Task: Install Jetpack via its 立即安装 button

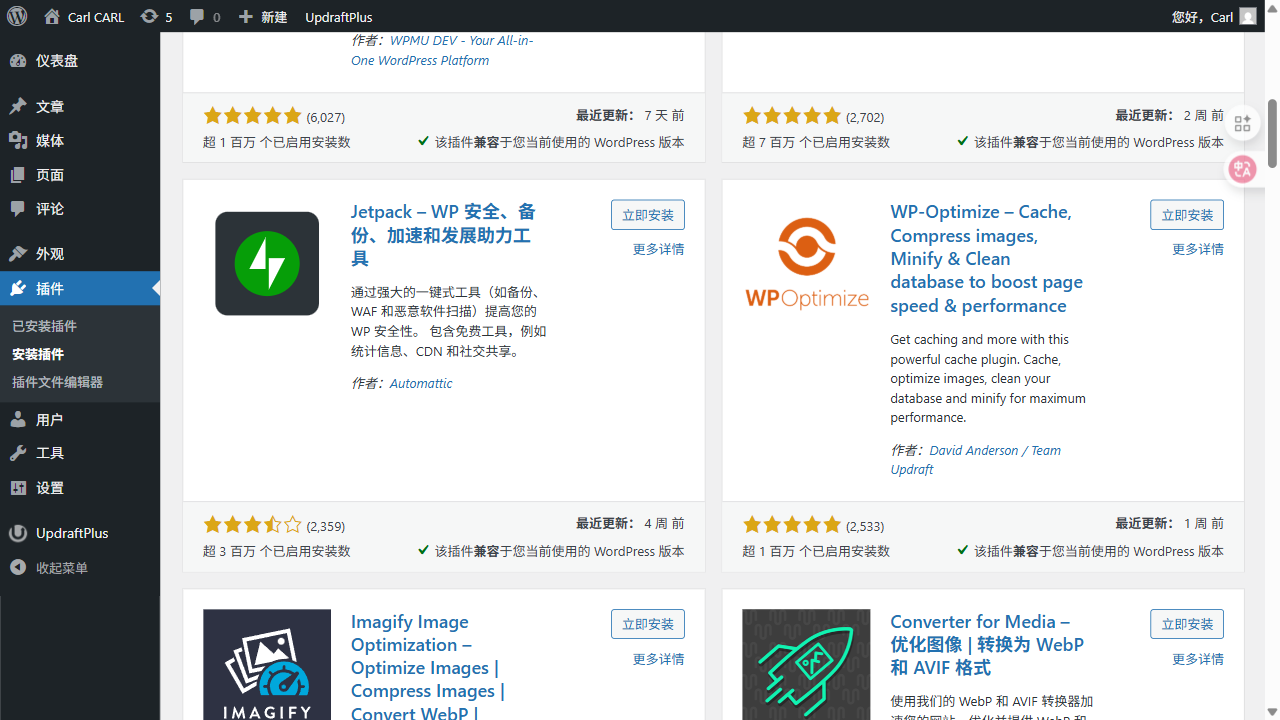Action: click(647, 214)
